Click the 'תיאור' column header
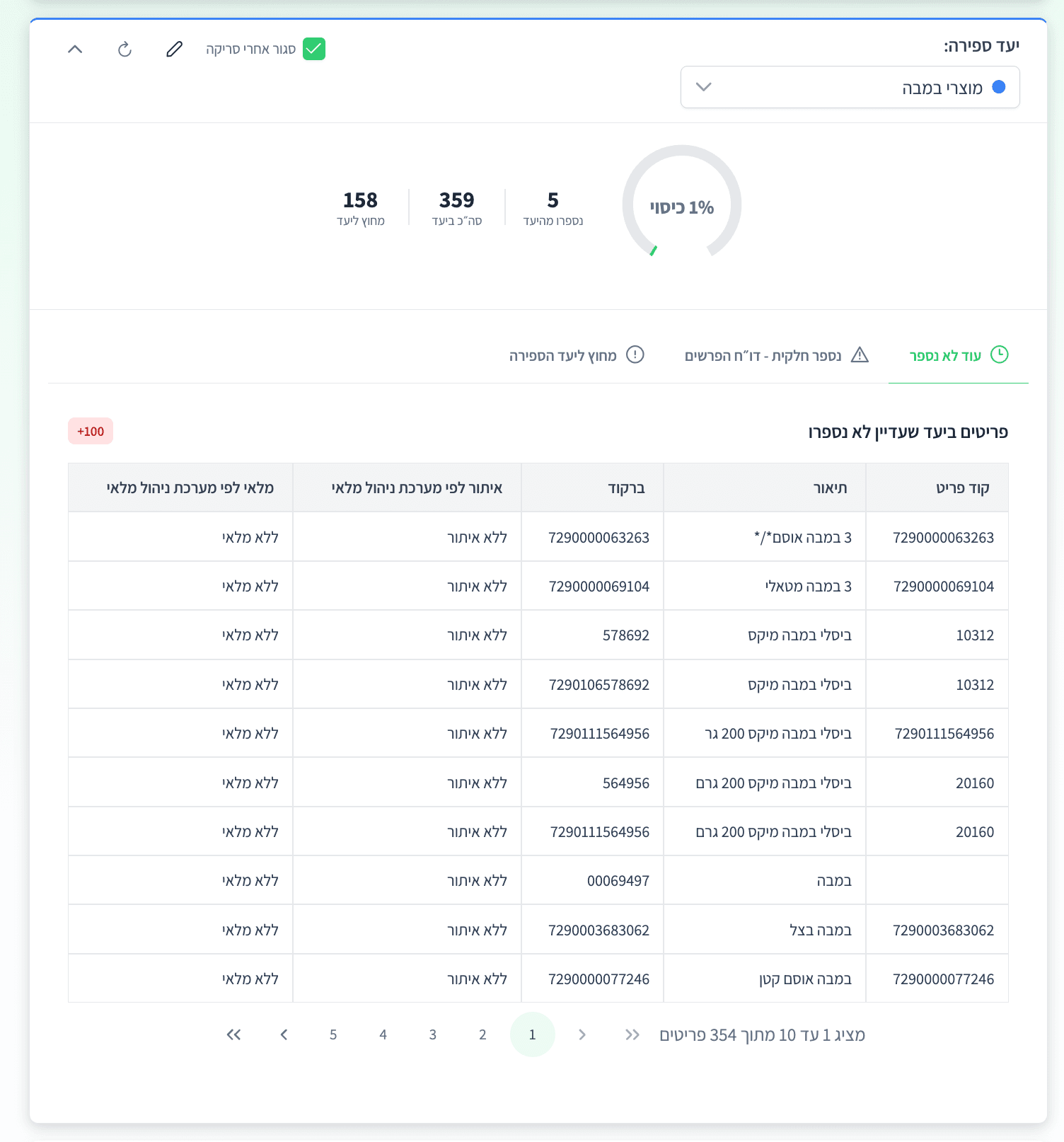1064x1142 pixels. point(764,488)
